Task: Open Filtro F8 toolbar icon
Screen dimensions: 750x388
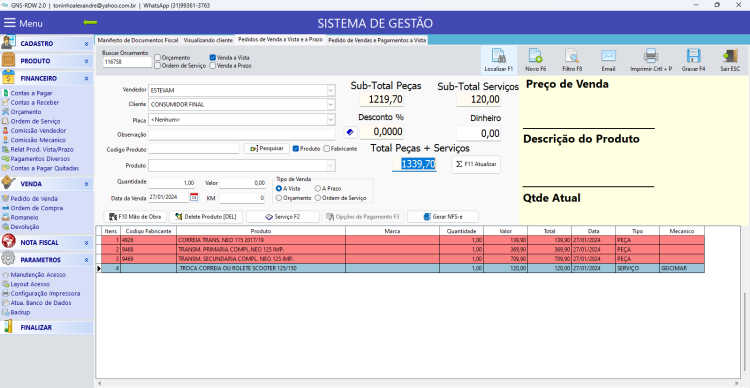Action: [572, 56]
